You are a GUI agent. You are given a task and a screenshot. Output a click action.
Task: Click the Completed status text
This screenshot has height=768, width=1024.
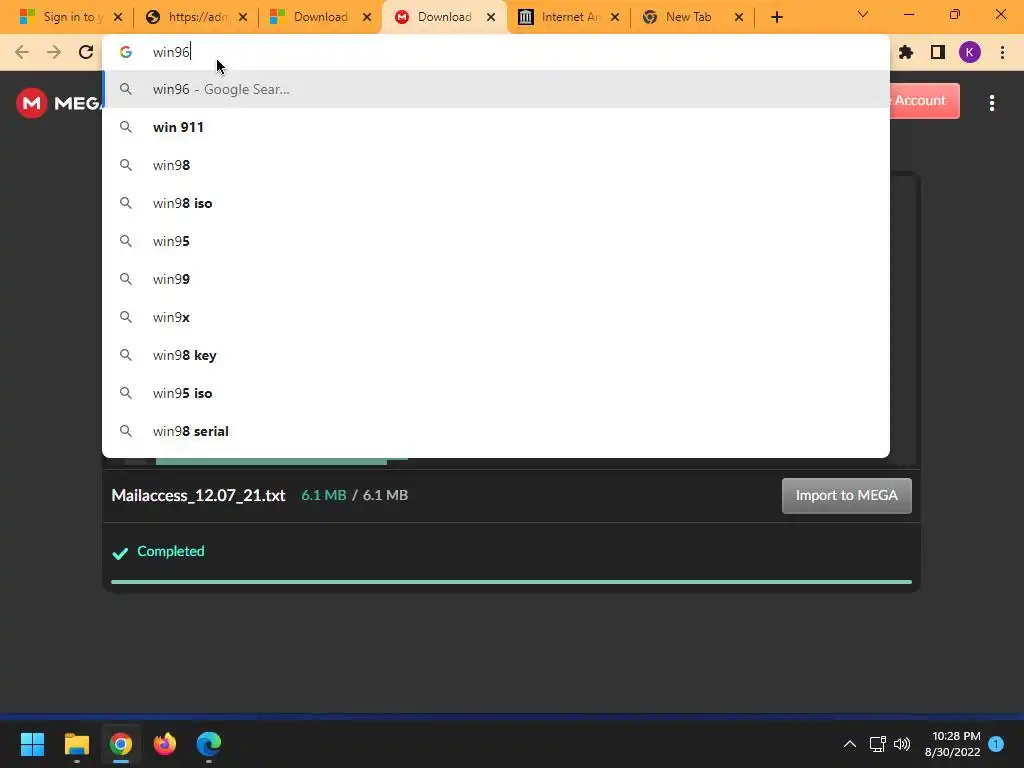pos(170,551)
